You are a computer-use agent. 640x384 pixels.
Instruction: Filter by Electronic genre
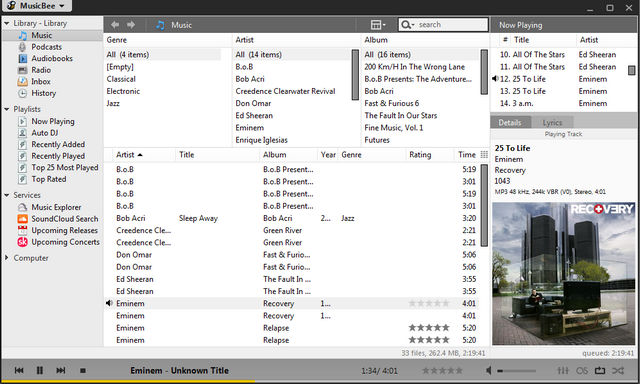(x=123, y=91)
